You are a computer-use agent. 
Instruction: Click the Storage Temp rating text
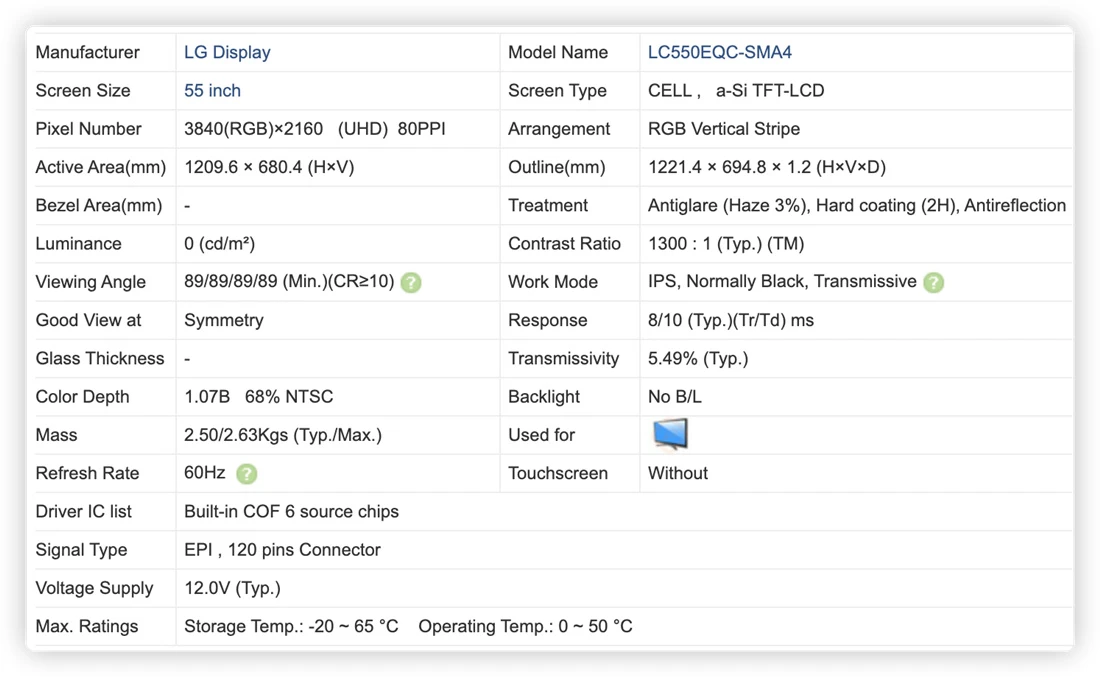pyautogui.click(x=291, y=626)
